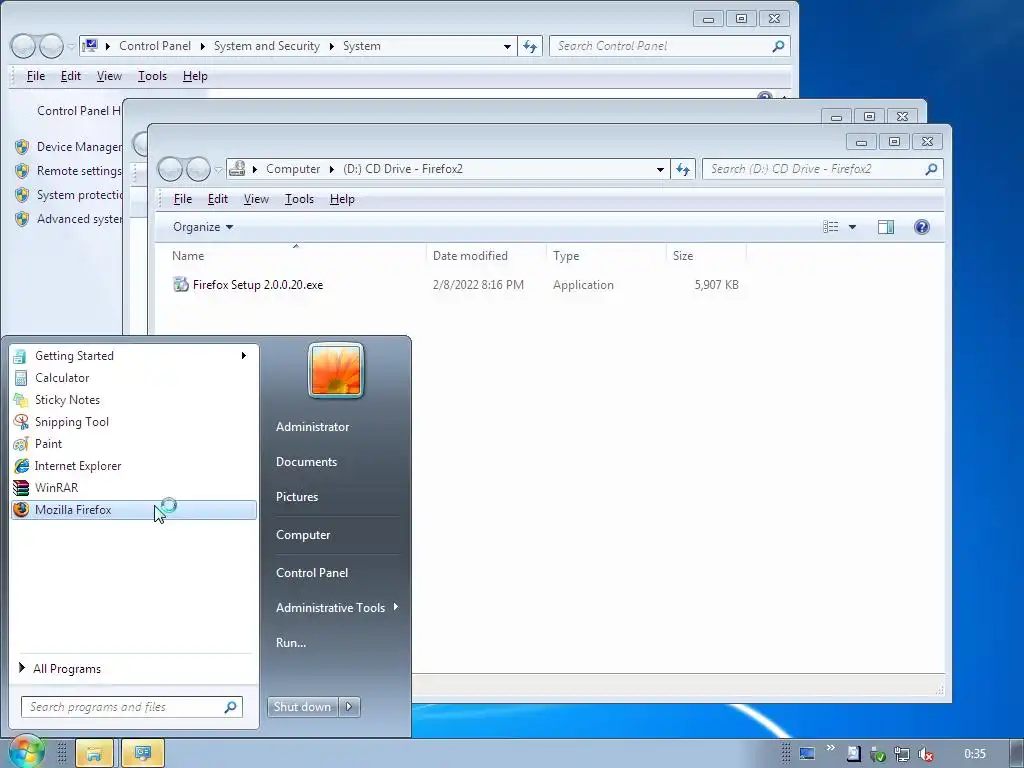This screenshot has height=768, width=1024.
Task: Open Pictures from Start menu
Action: pyautogui.click(x=297, y=497)
